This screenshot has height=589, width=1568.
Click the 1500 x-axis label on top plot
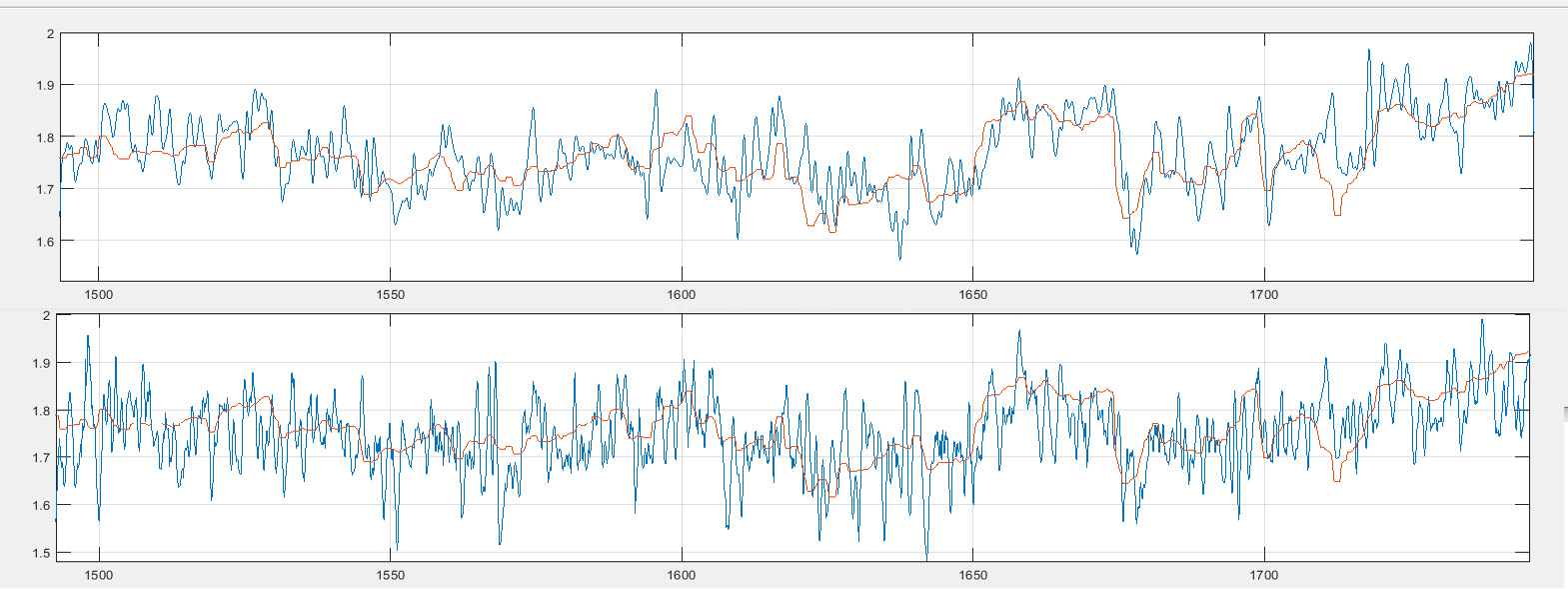(x=99, y=295)
